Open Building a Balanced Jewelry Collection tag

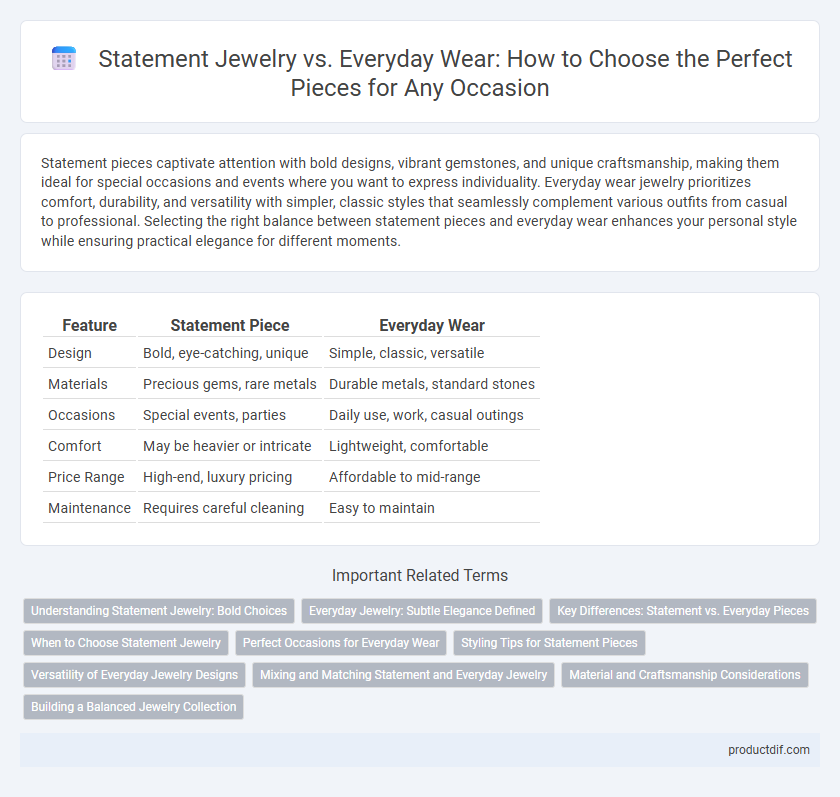click(x=133, y=706)
